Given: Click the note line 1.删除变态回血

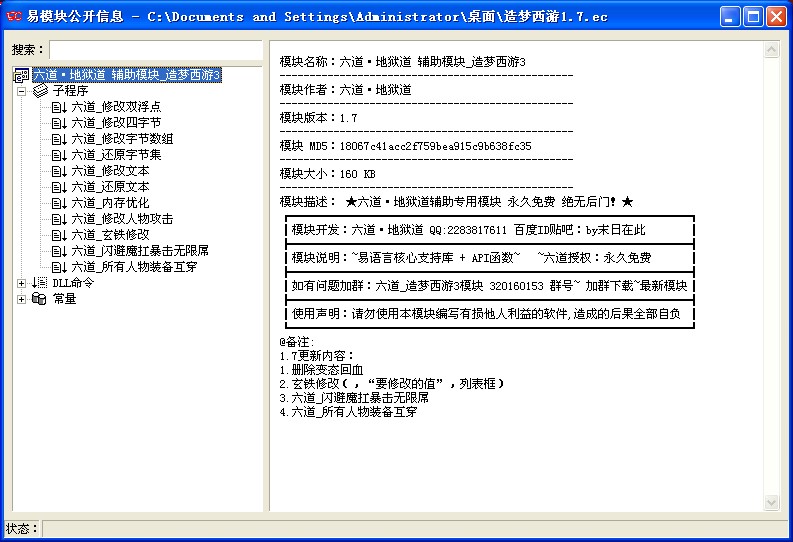Looking at the screenshot, I should point(321,370).
